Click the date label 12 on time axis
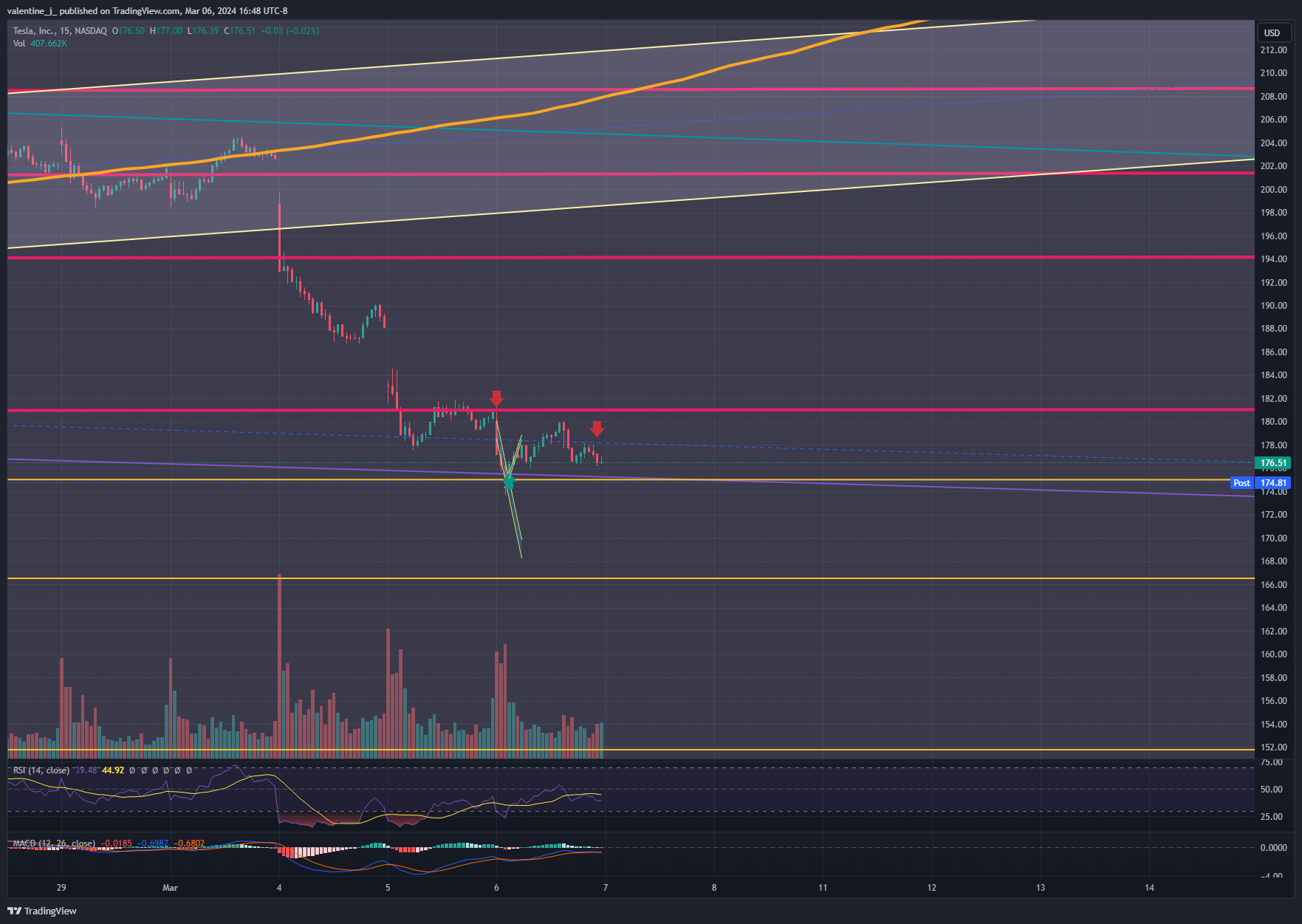The image size is (1302, 924). click(932, 888)
